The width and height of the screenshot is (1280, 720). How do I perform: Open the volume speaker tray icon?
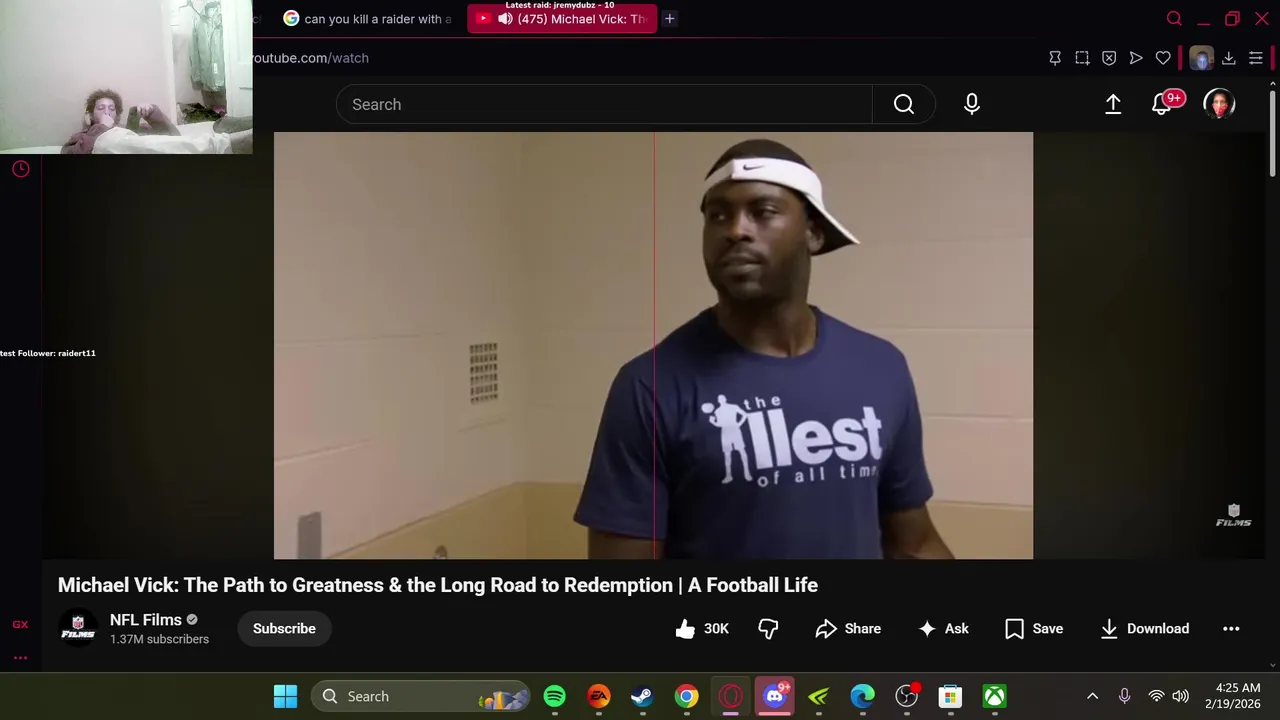point(1181,696)
